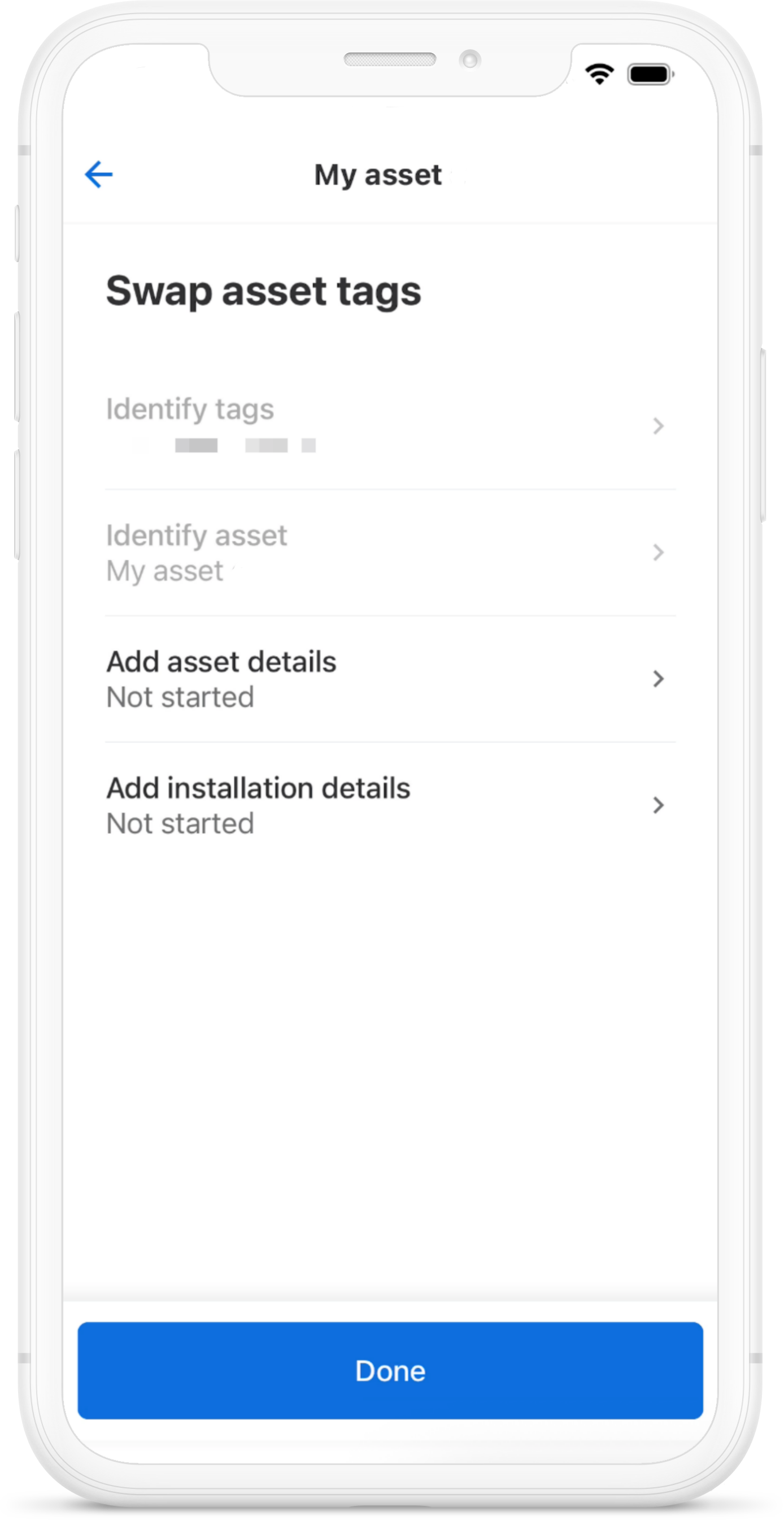The width and height of the screenshot is (784, 1520).
Task: Click the chevron beside Identify tags
Action: pyautogui.click(x=659, y=426)
